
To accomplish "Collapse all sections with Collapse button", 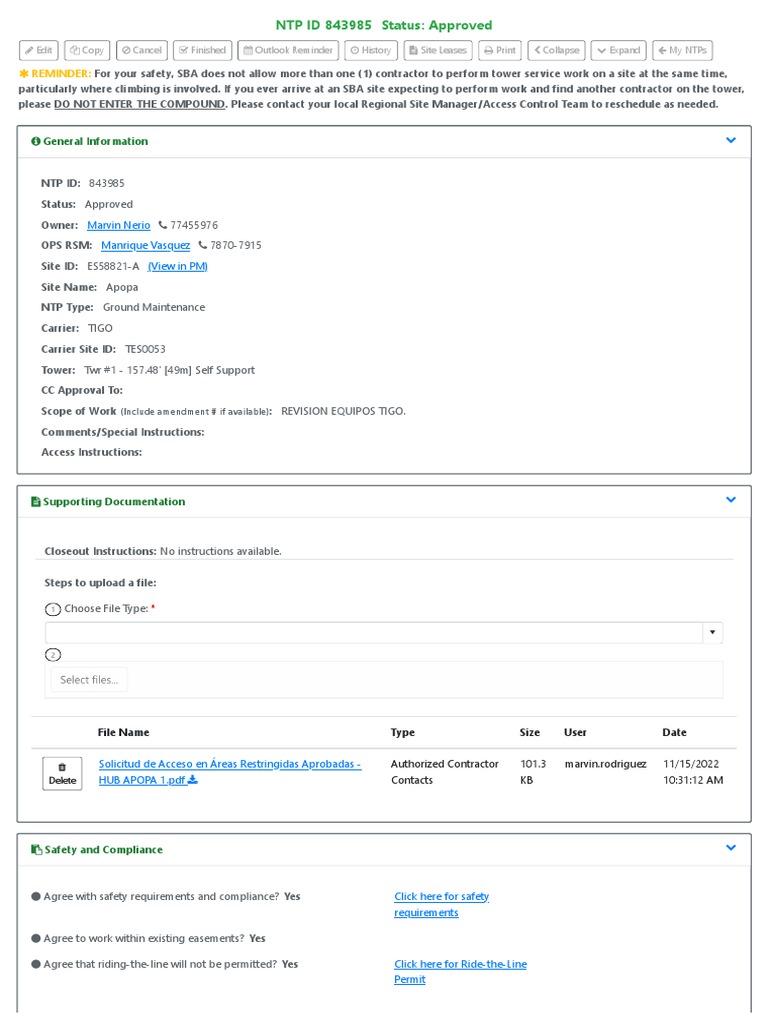I will [x=556, y=50].
